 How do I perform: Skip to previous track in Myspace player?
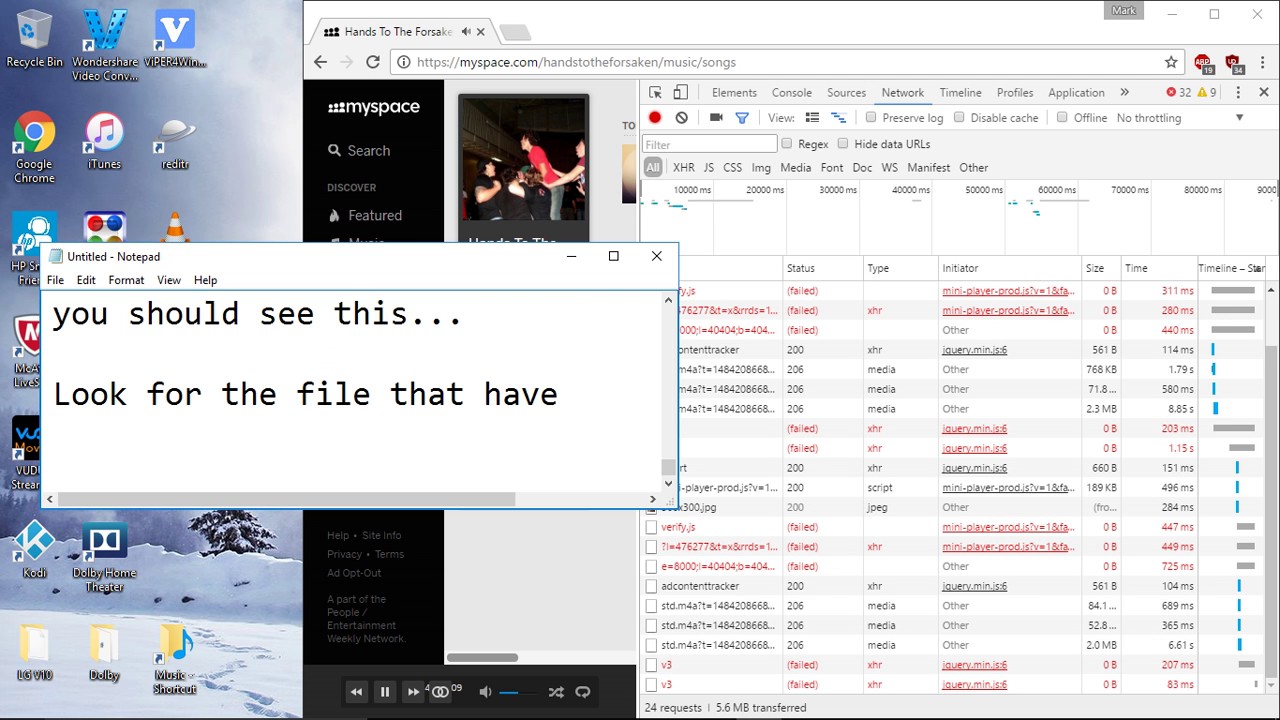[x=356, y=692]
